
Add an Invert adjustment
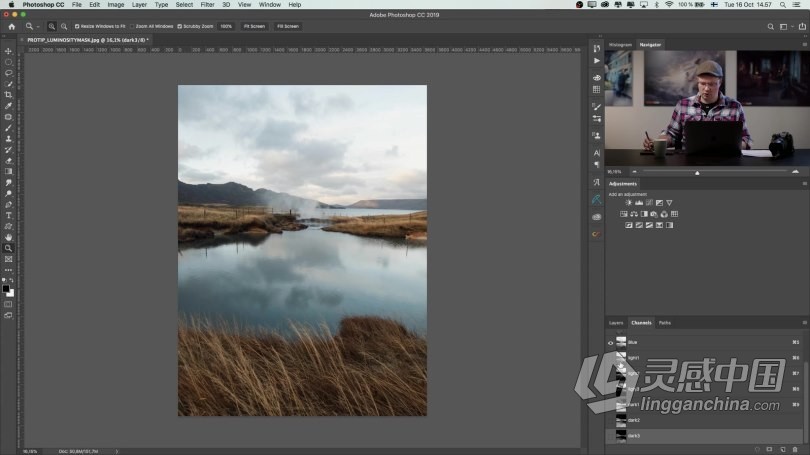[629, 225]
